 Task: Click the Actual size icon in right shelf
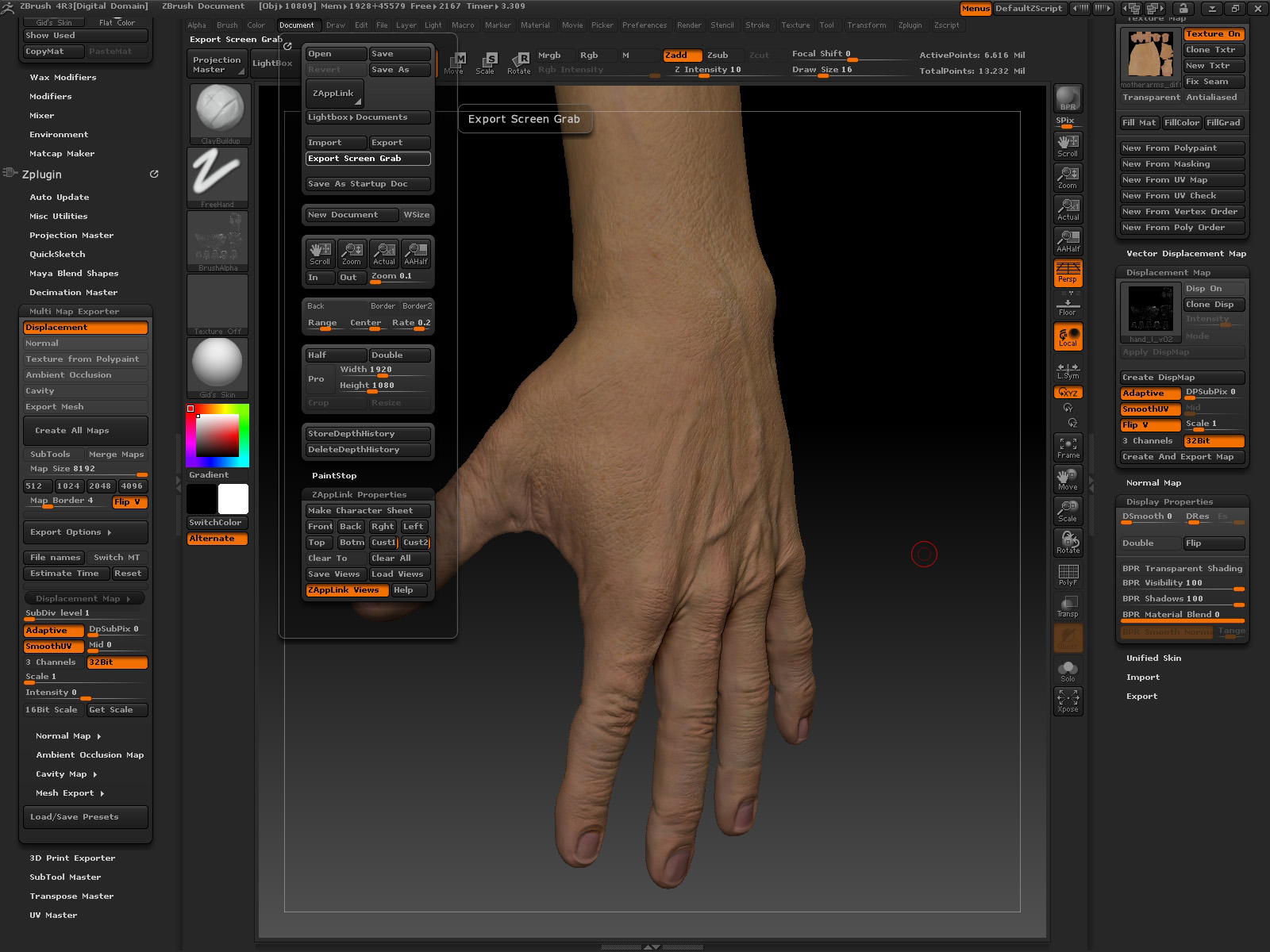click(x=1068, y=209)
